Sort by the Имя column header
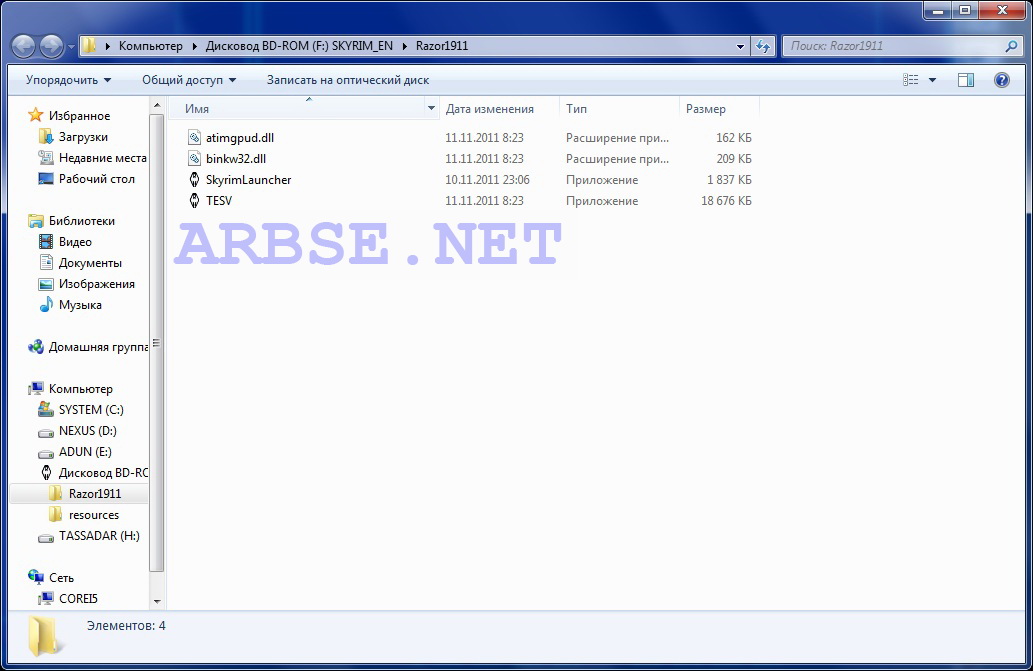 pyautogui.click(x=197, y=109)
